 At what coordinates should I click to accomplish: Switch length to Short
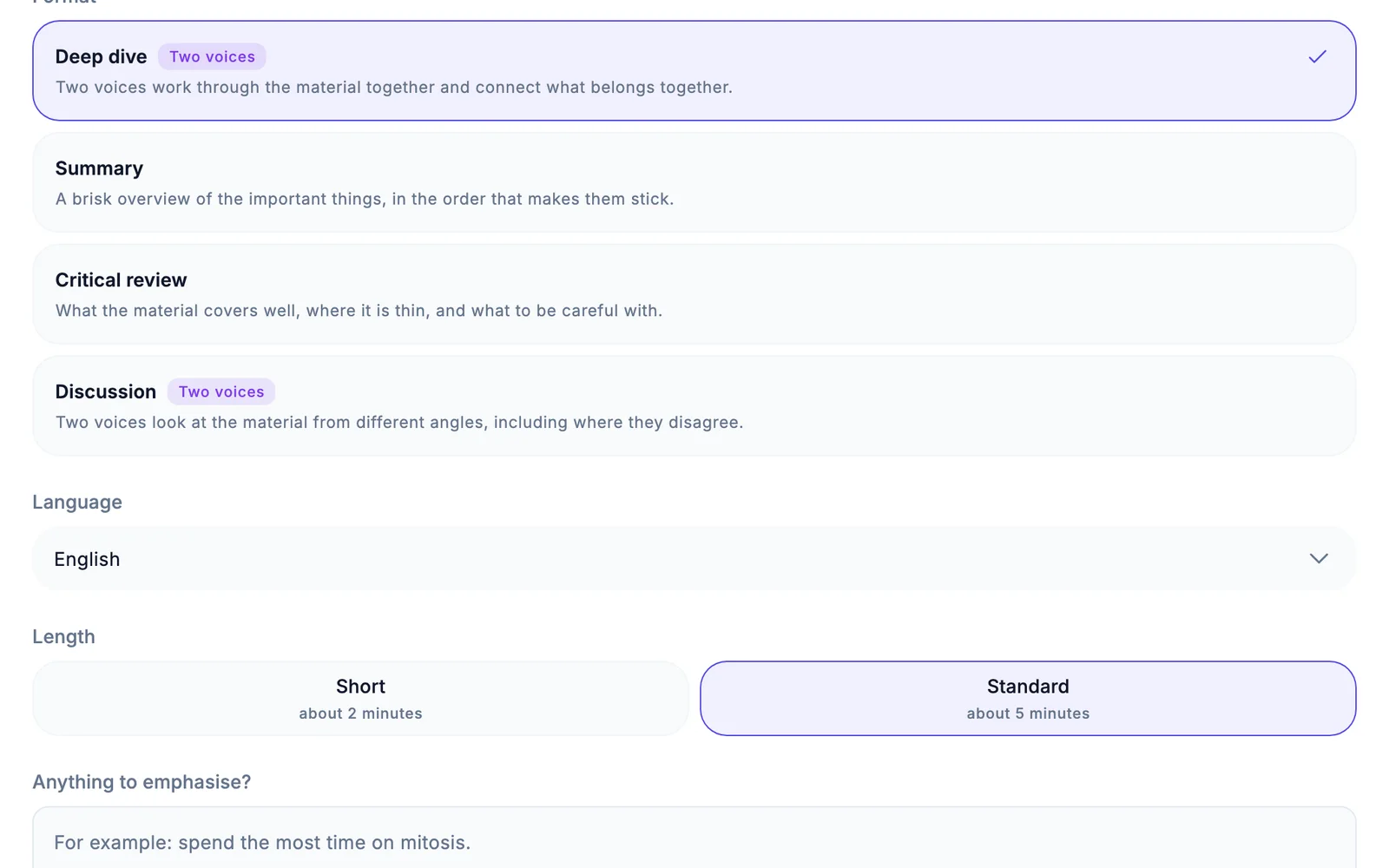[x=360, y=699]
